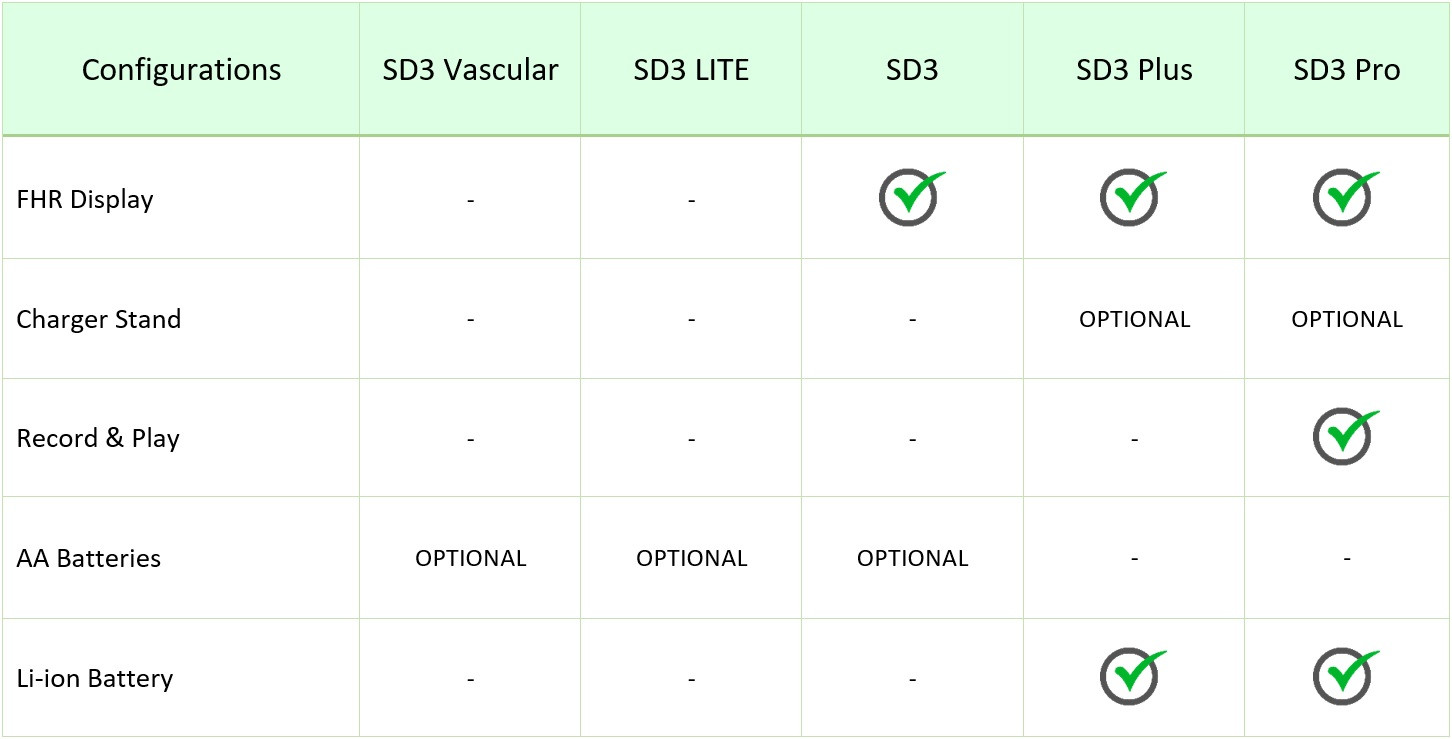Click the AA Batteries row label

89,558
